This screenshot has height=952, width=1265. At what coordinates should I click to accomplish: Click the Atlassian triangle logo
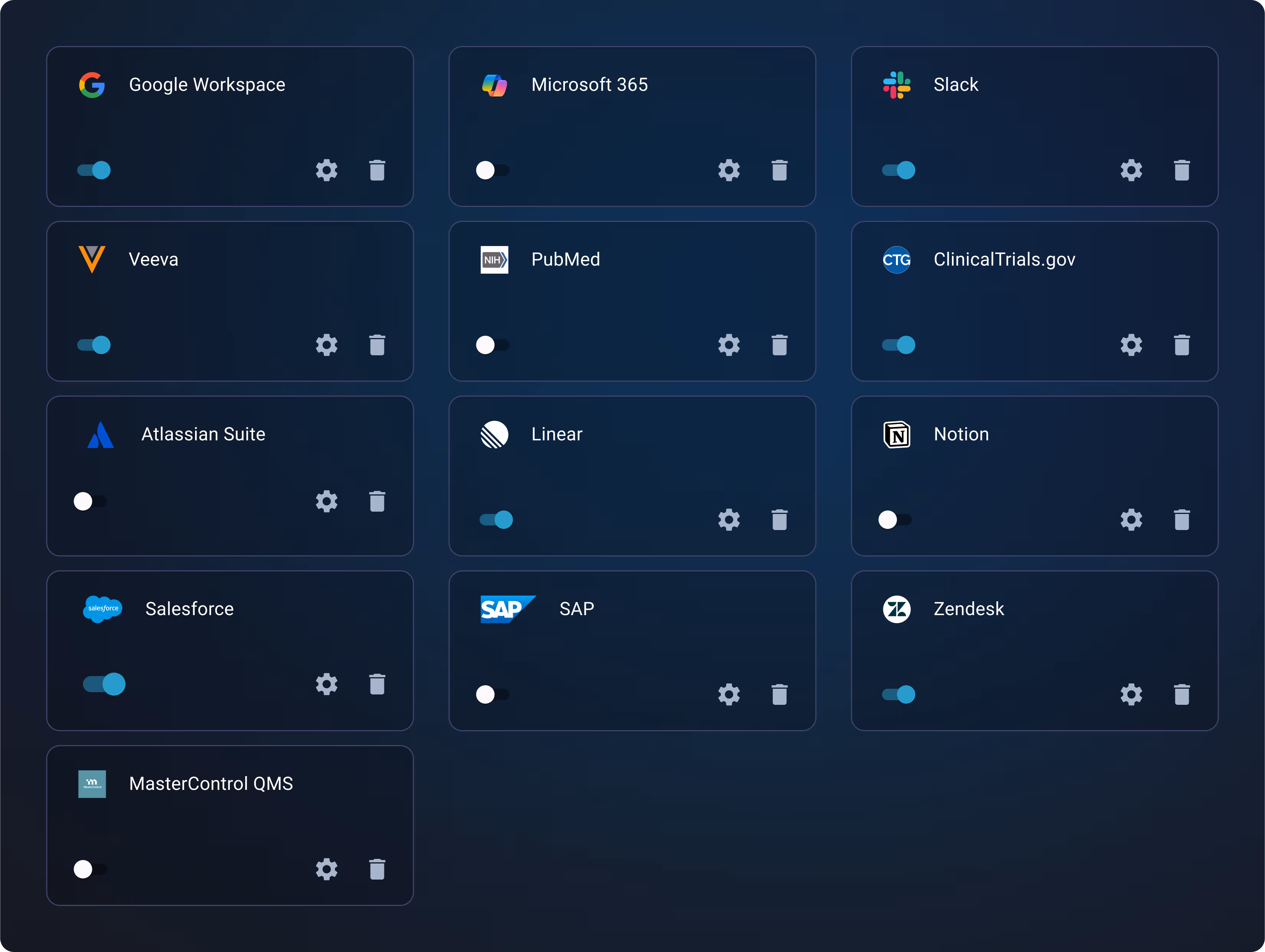pos(101,435)
